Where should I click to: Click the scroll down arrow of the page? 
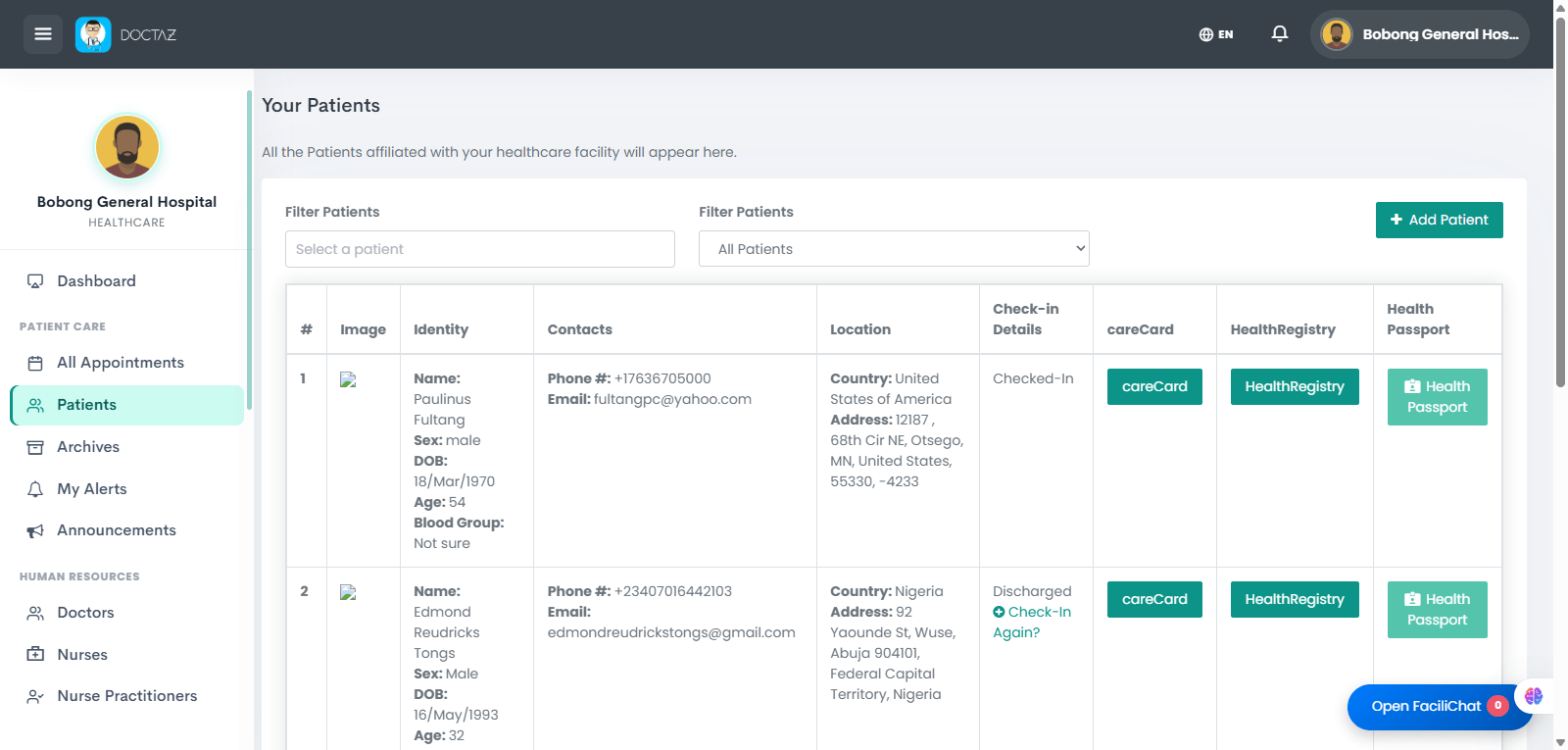(1560, 742)
